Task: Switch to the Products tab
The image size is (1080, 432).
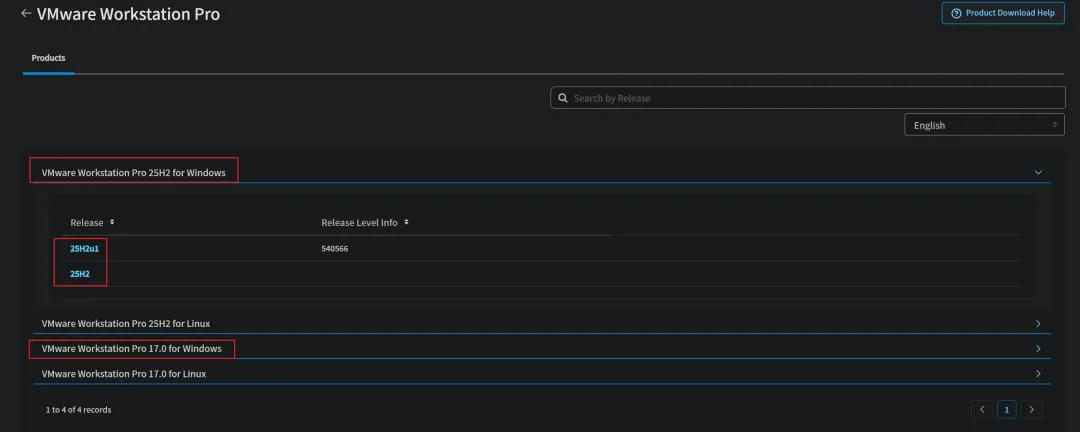Action: [x=48, y=58]
